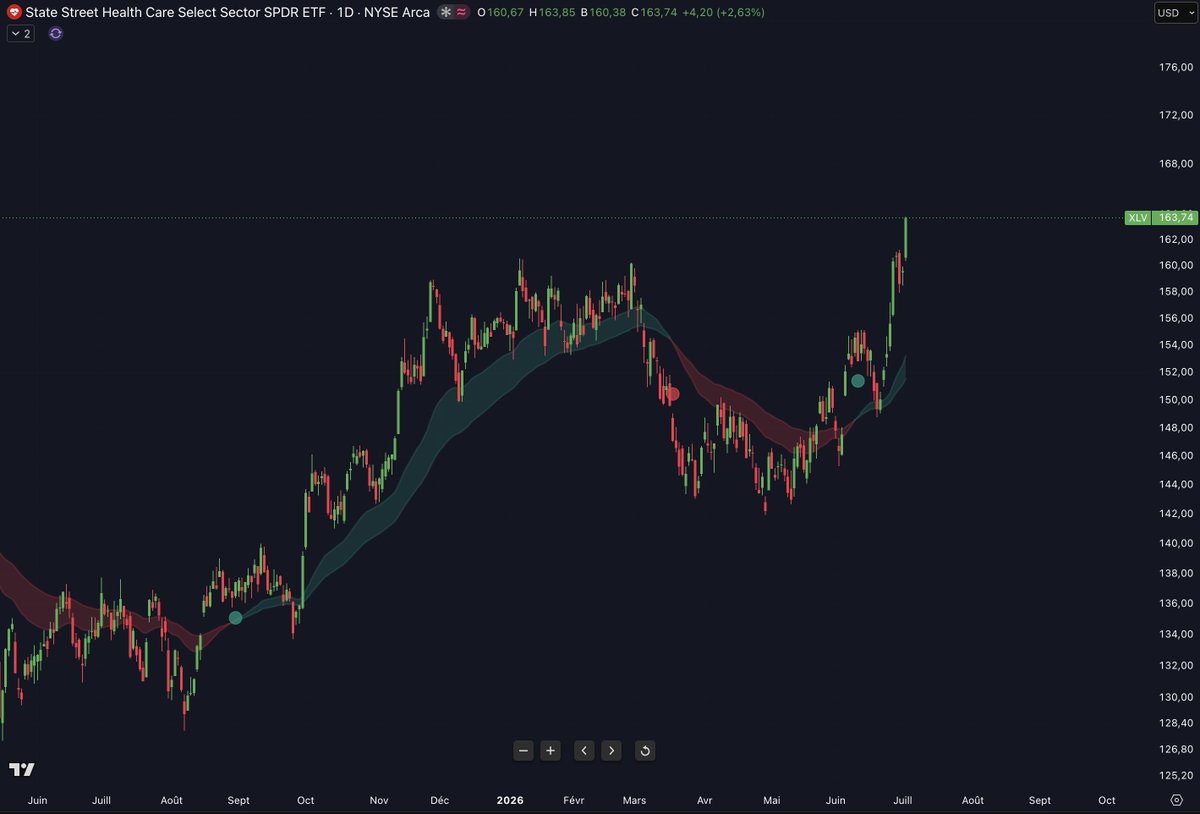
Task: Click the Nov label on time axis
Action: coord(379,800)
